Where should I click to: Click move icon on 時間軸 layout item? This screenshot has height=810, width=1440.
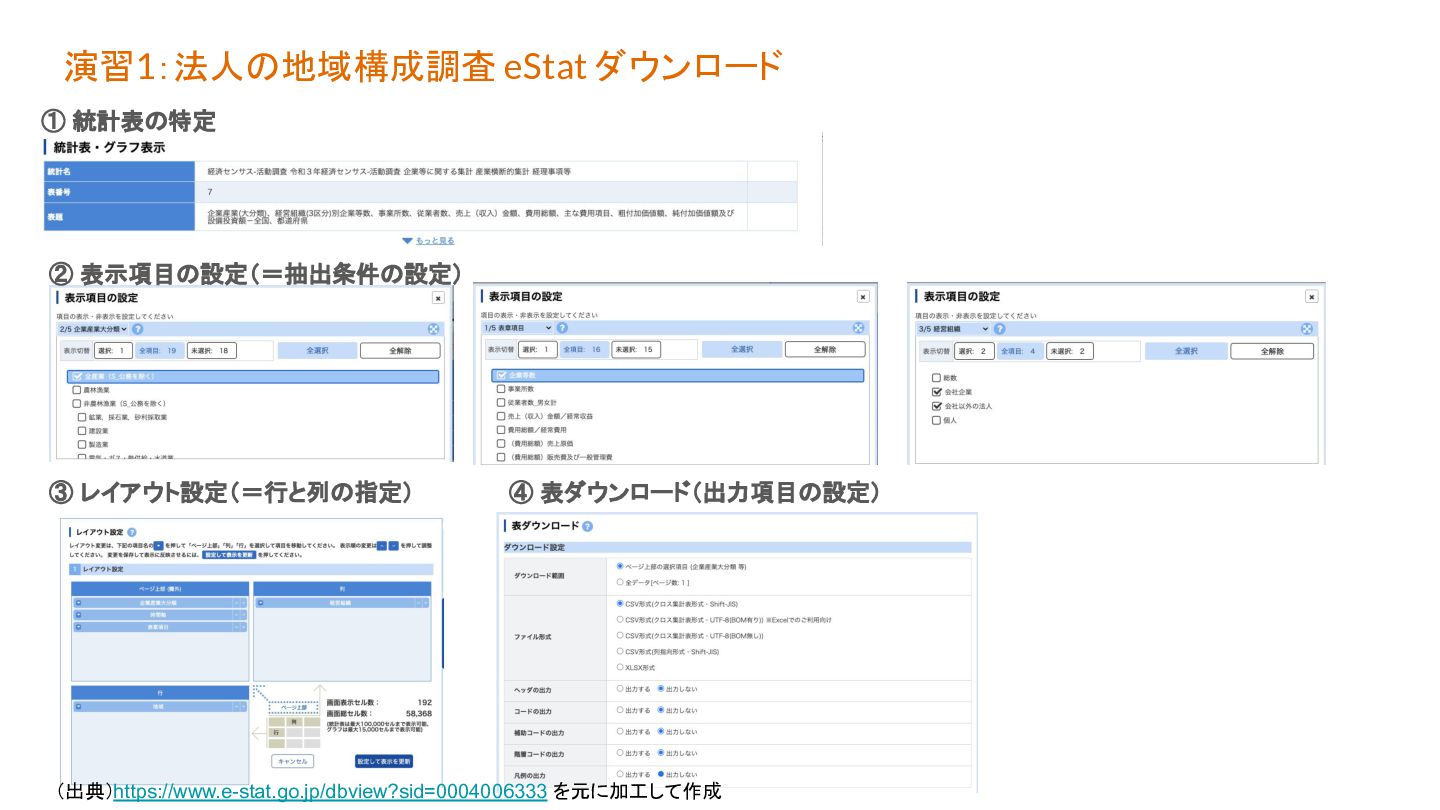click(78, 615)
